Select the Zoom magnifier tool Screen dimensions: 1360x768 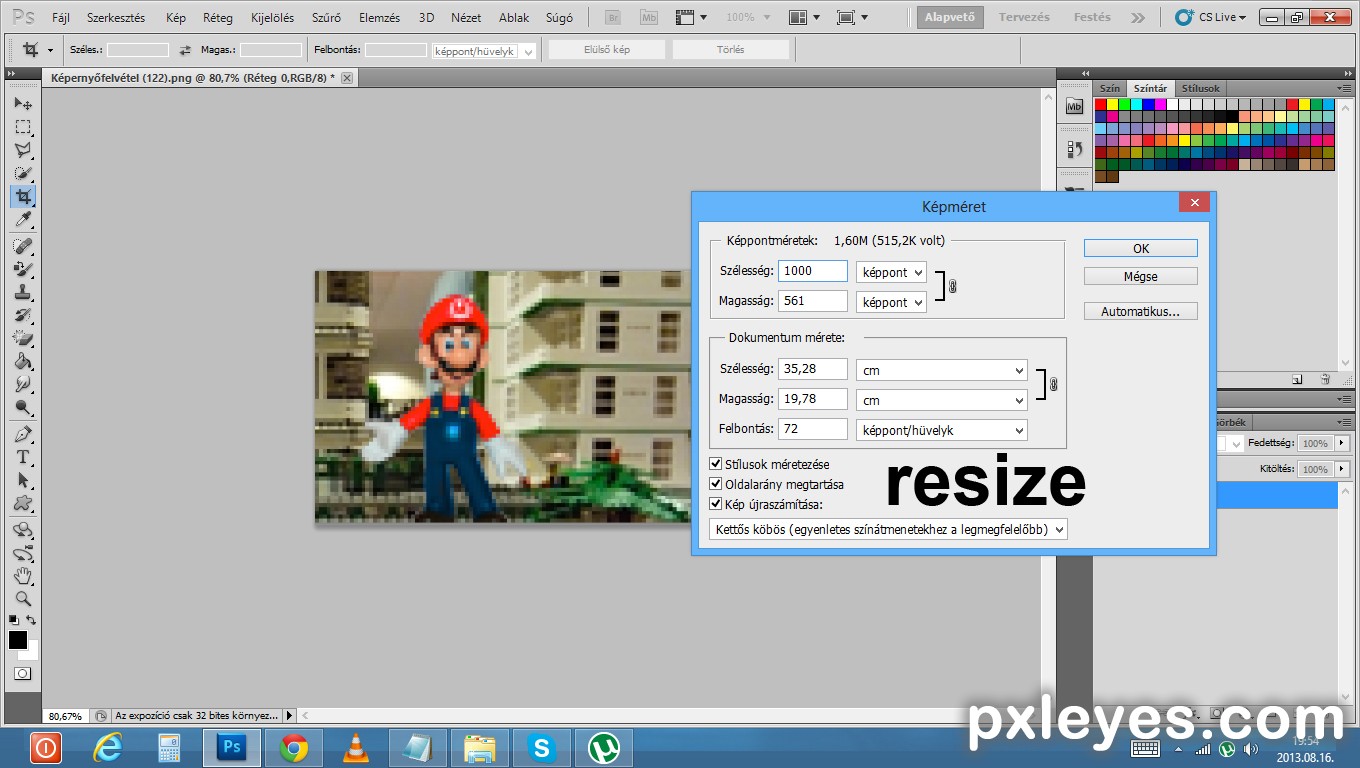coord(23,599)
